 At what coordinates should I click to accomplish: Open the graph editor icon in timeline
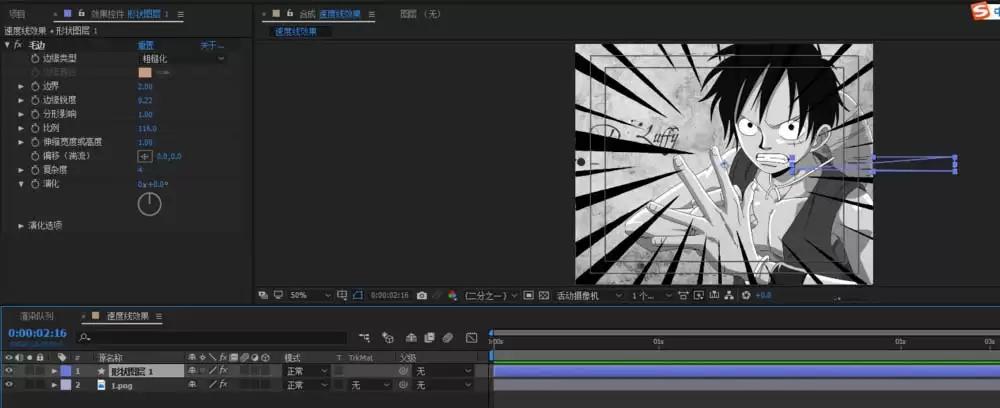pos(471,337)
